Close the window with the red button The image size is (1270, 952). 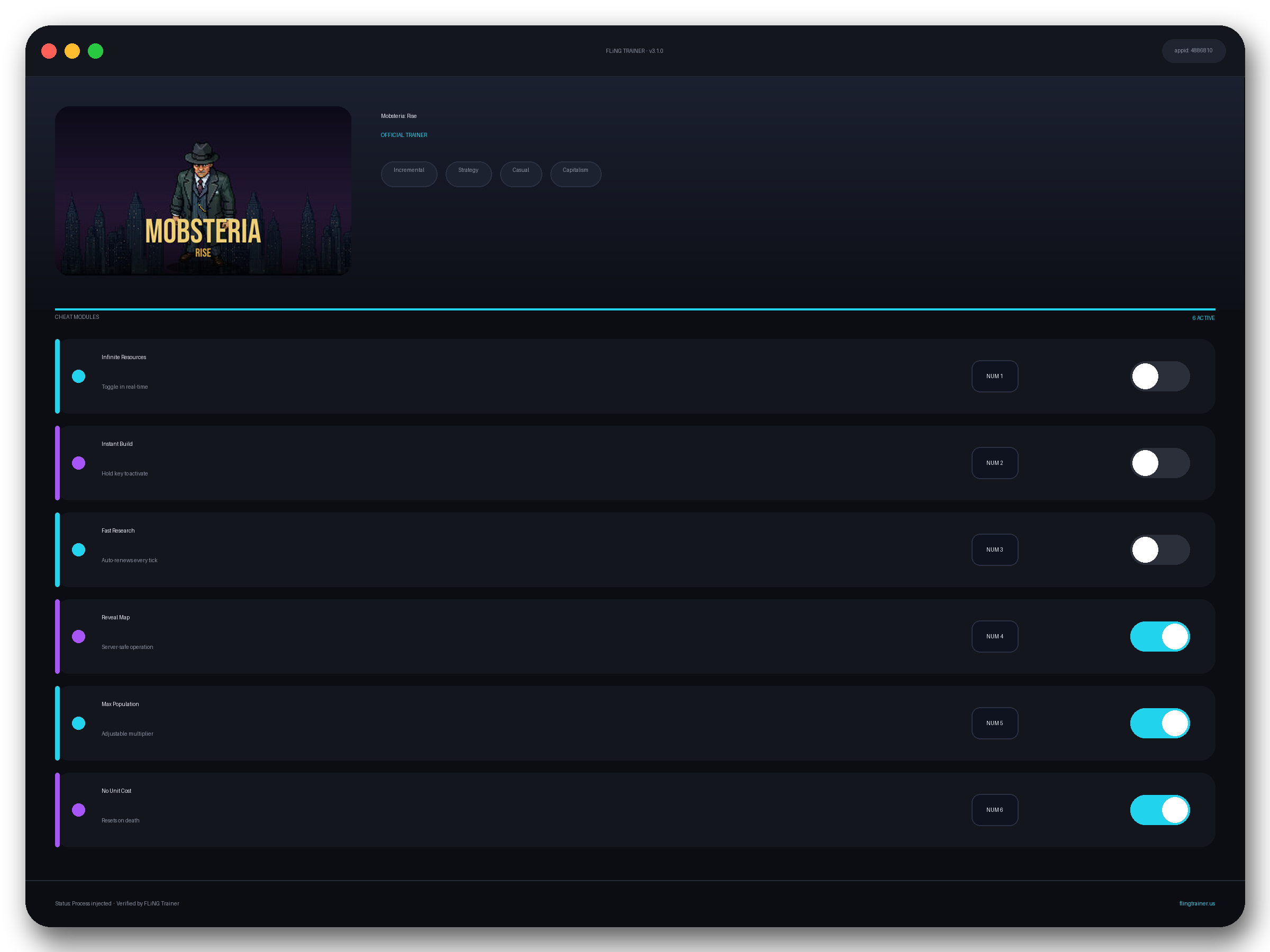49,51
